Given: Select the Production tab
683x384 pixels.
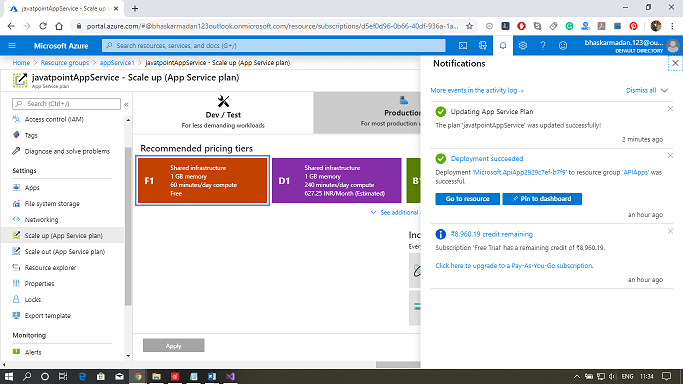Looking at the screenshot, I should click(367, 112).
